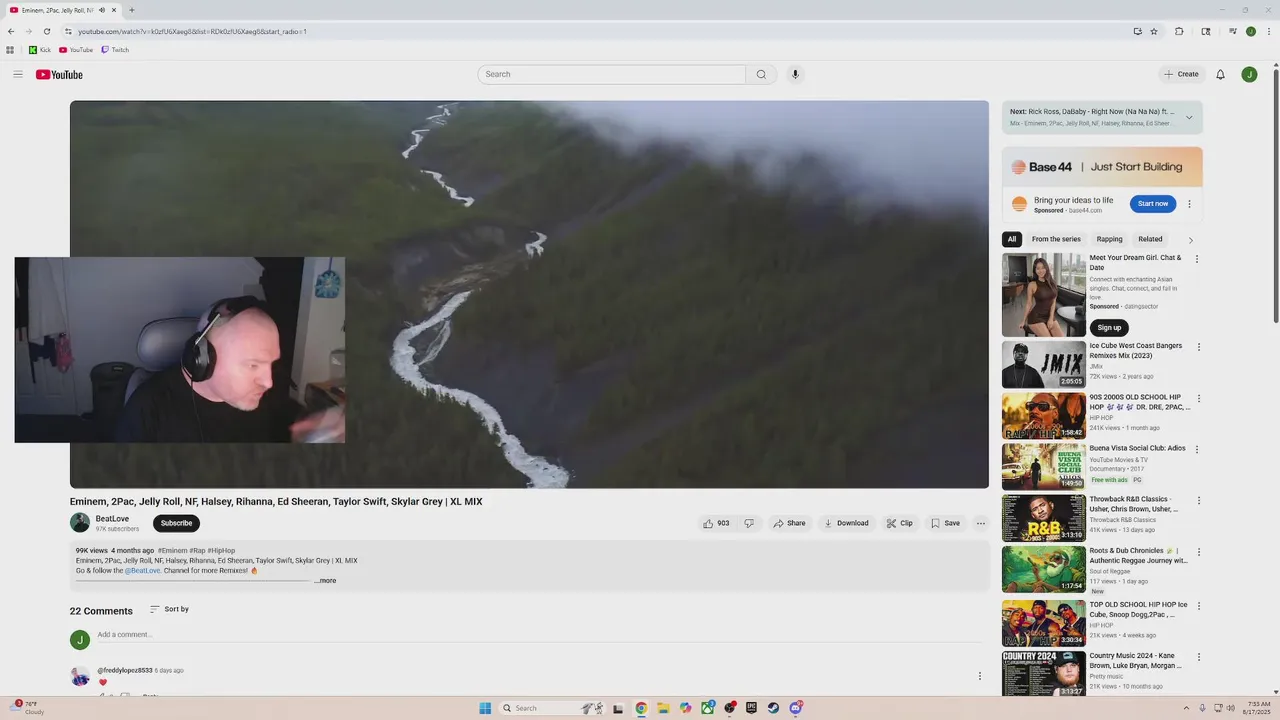
Task: Download the video
Action: (846, 523)
